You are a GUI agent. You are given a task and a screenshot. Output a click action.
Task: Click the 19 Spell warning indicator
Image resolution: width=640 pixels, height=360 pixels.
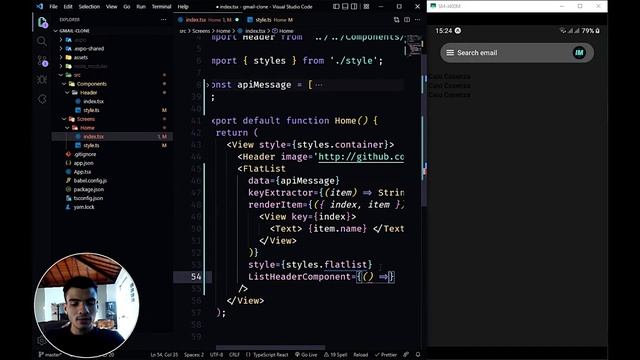click(336, 355)
